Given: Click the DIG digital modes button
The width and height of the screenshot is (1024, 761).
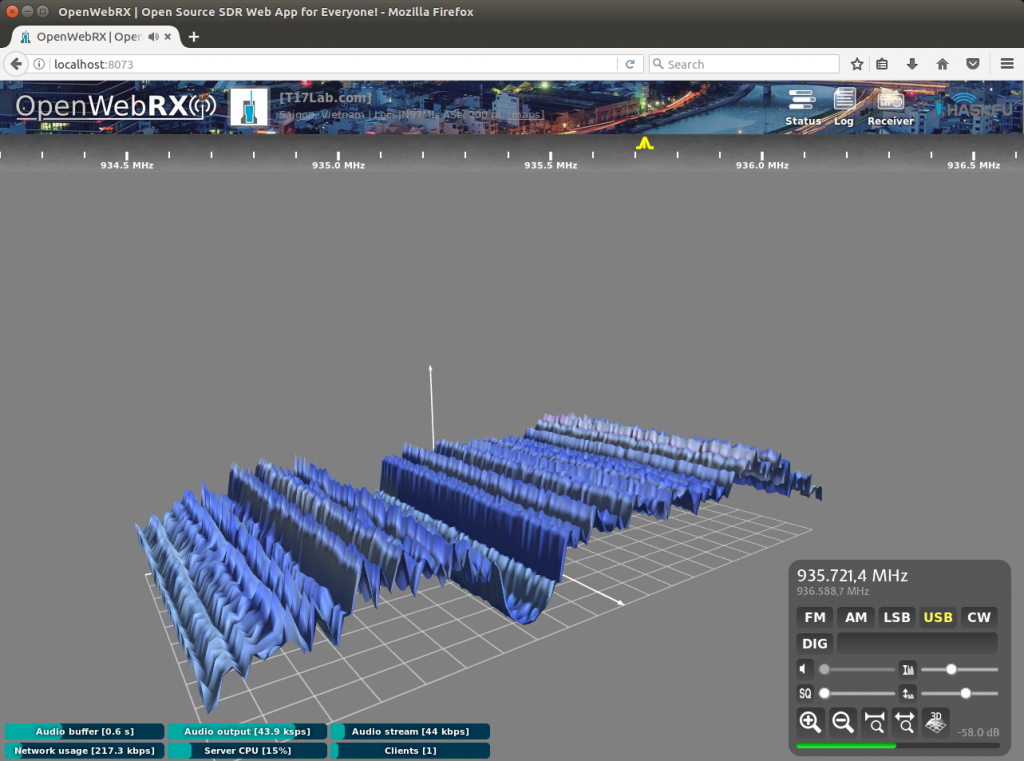Looking at the screenshot, I should pos(815,643).
